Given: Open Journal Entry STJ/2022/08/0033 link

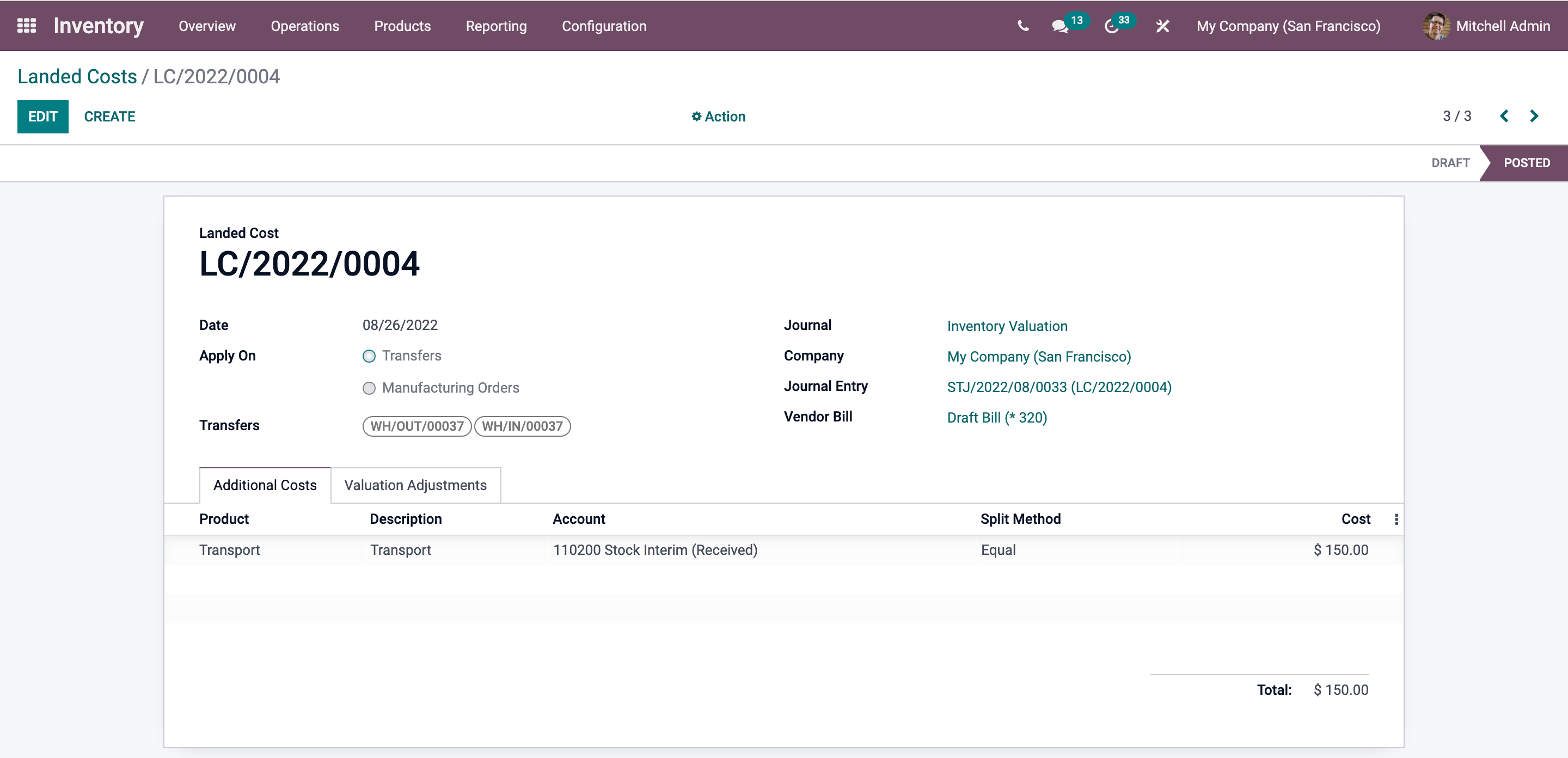Looking at the screenshot, I should pyautogui.click(x=1058, y=387).
